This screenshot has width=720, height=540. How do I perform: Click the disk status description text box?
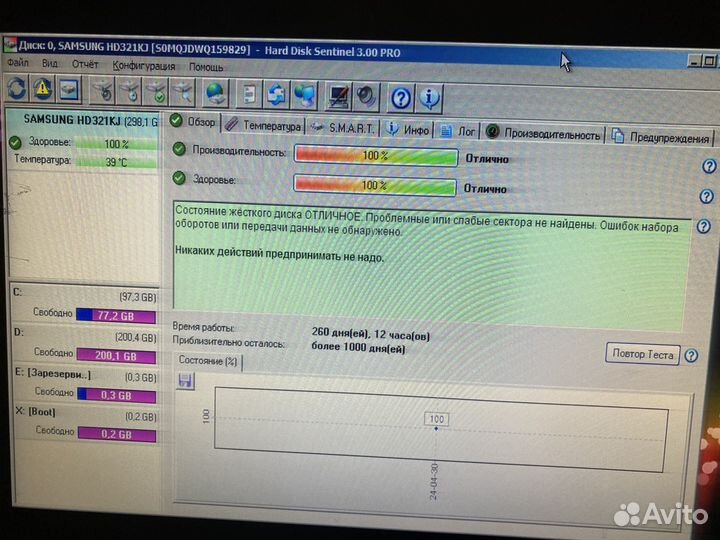432,265
